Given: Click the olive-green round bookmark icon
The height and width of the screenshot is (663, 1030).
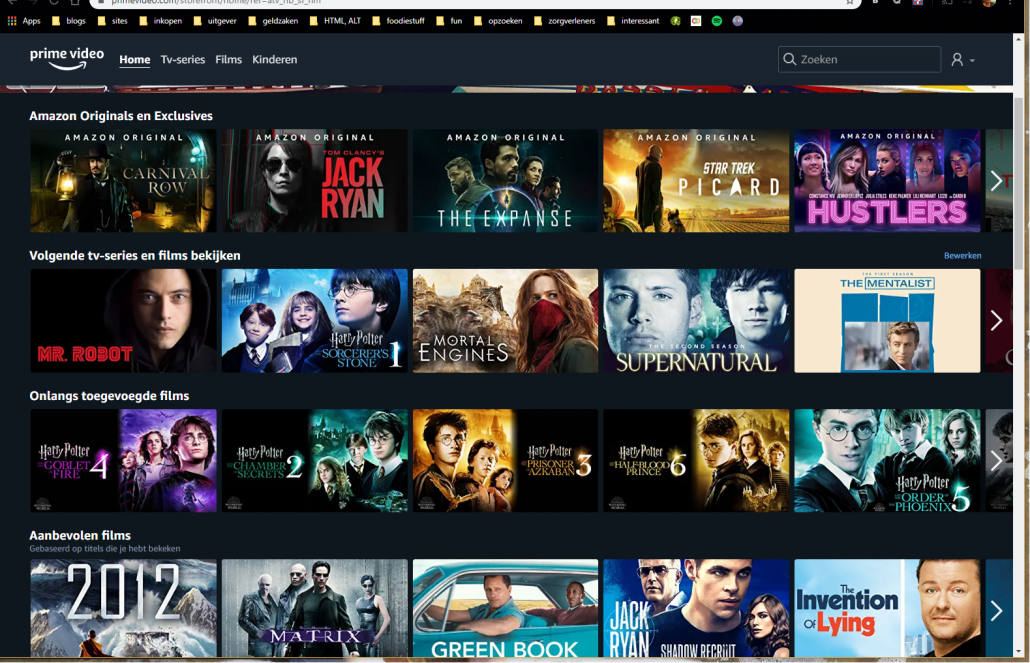Looking at the screenshot, I should point(675,21).
